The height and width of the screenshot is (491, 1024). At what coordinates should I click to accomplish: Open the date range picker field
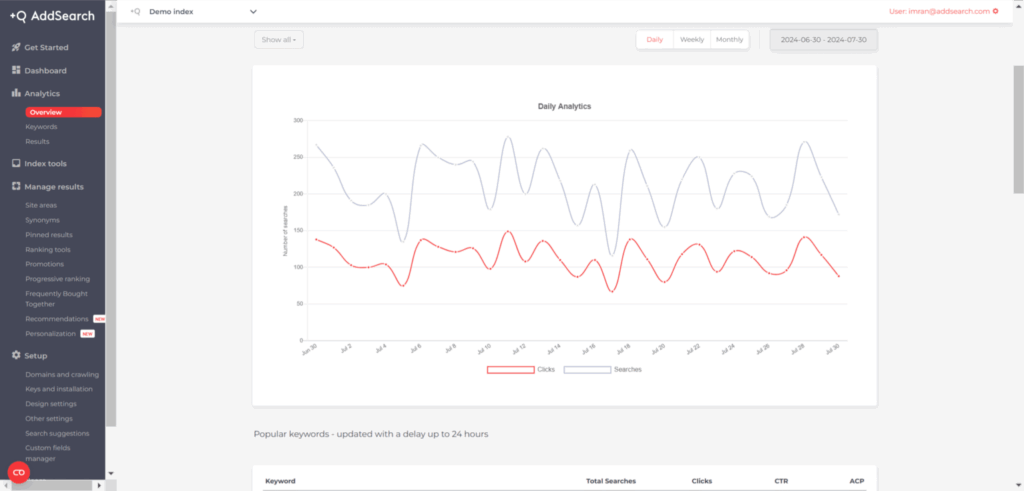tap(823, 40)
